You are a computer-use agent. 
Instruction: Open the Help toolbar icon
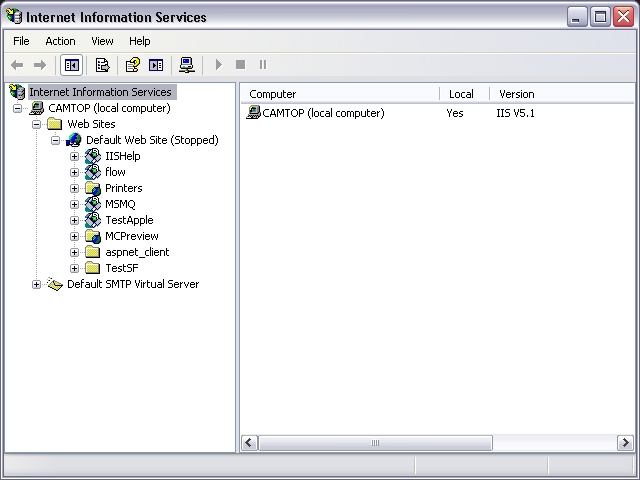pos(132,65)
